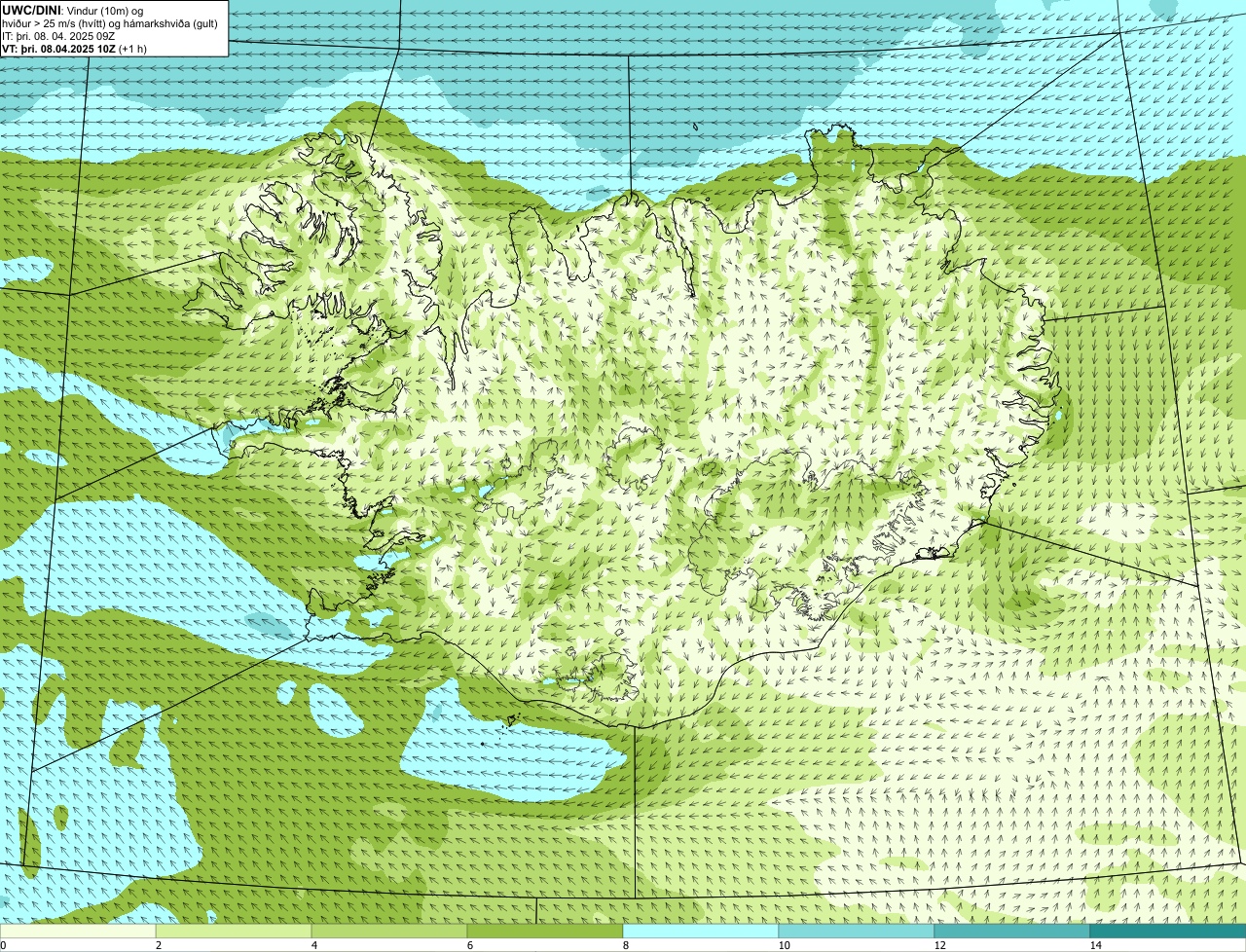The image size is (1246, 952).
Task: Click the "6" label on the color scale
Action: click(x=469, y=945)
